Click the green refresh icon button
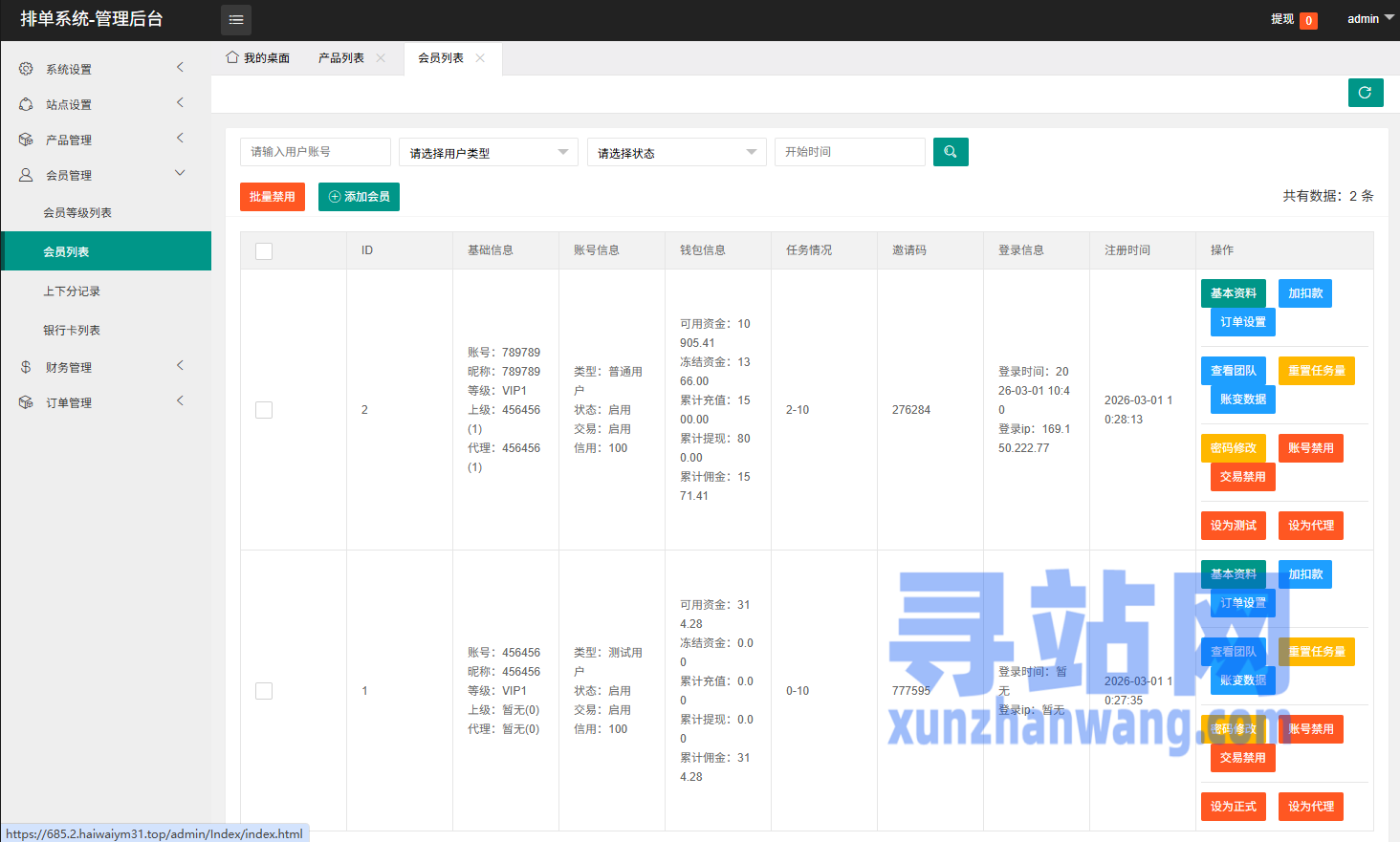The height and width of the screenshot is (842, 1400). [1365, 93]
